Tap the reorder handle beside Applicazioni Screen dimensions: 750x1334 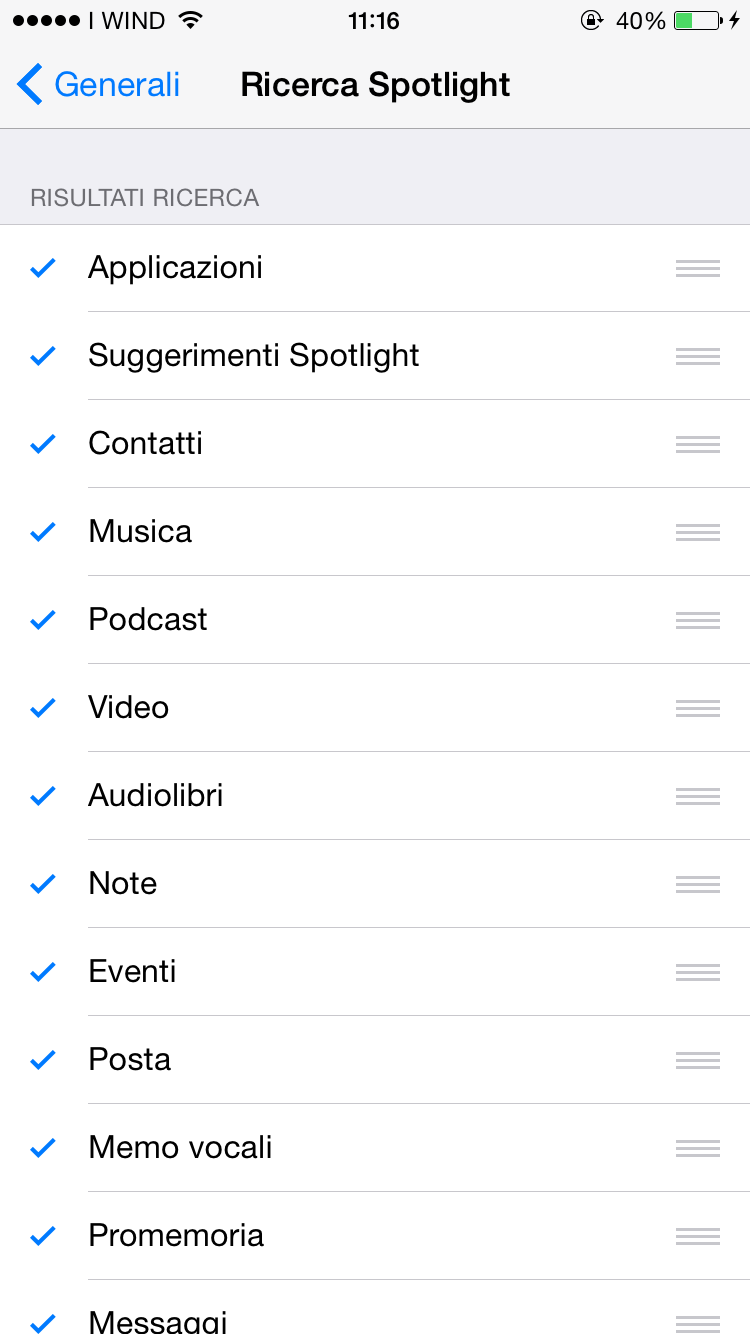click(x=697, y=268)
